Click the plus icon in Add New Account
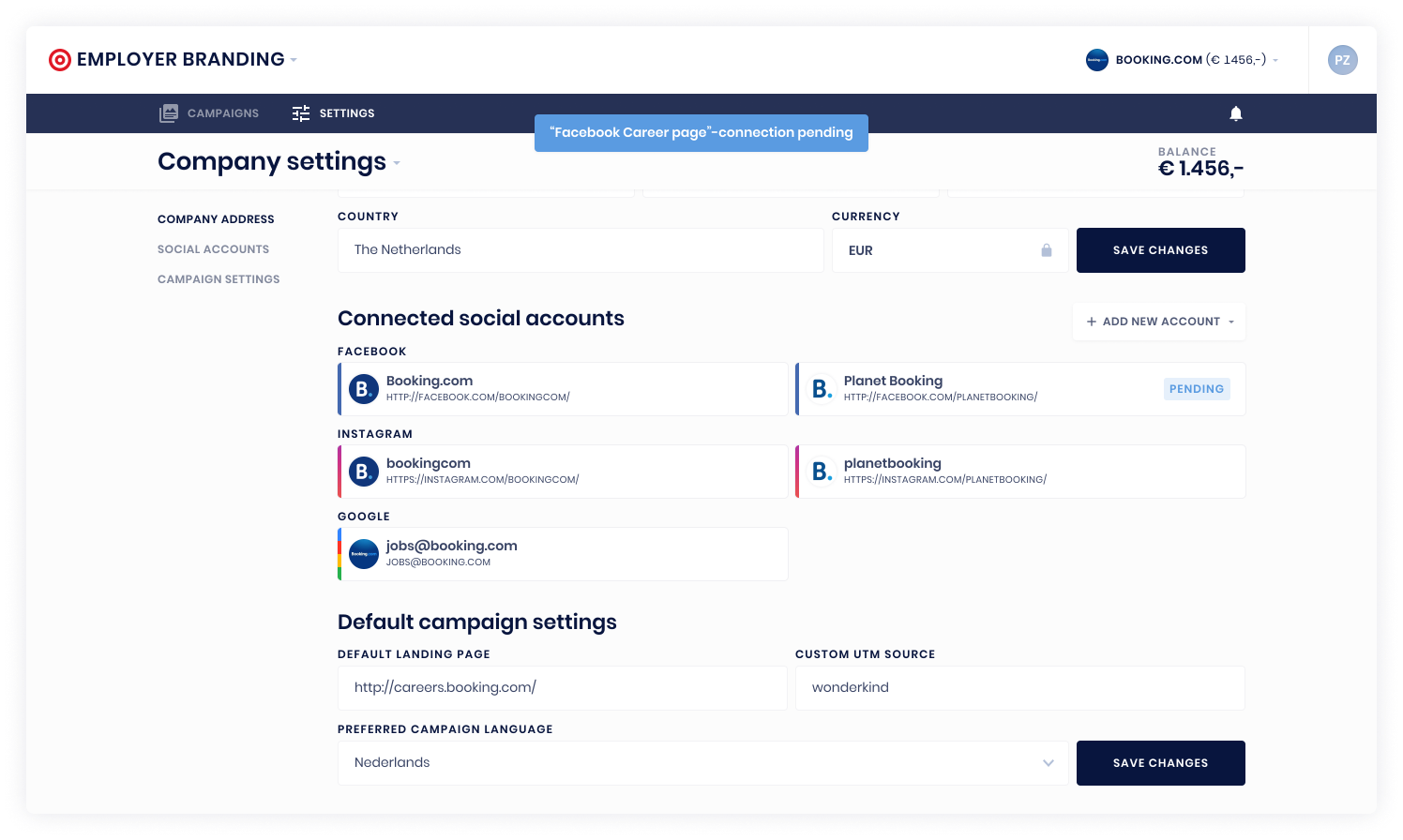The image size is (1403, 840). click(1092, 322)
